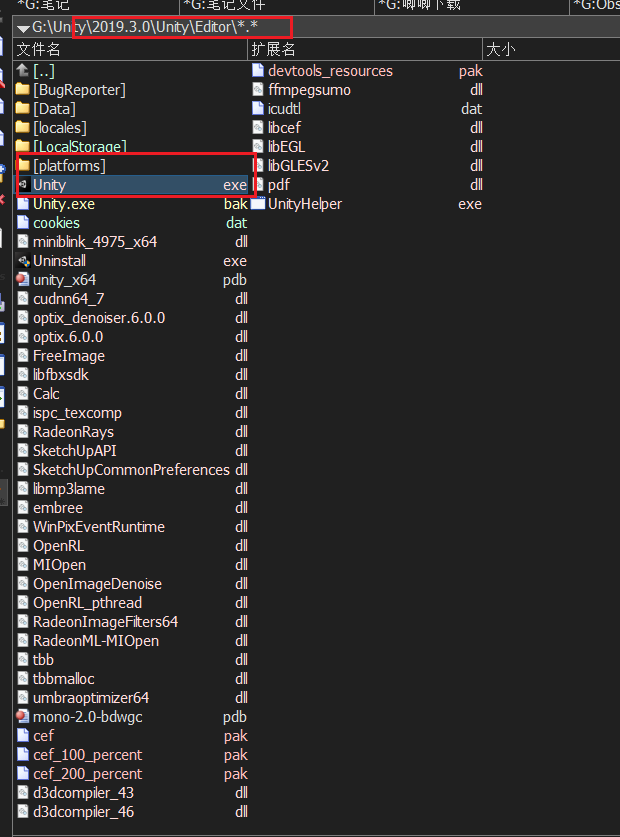Screen dimensions: 620x837
Task: Select the unity_x64 pdb file icon
Action: [23, 280]
